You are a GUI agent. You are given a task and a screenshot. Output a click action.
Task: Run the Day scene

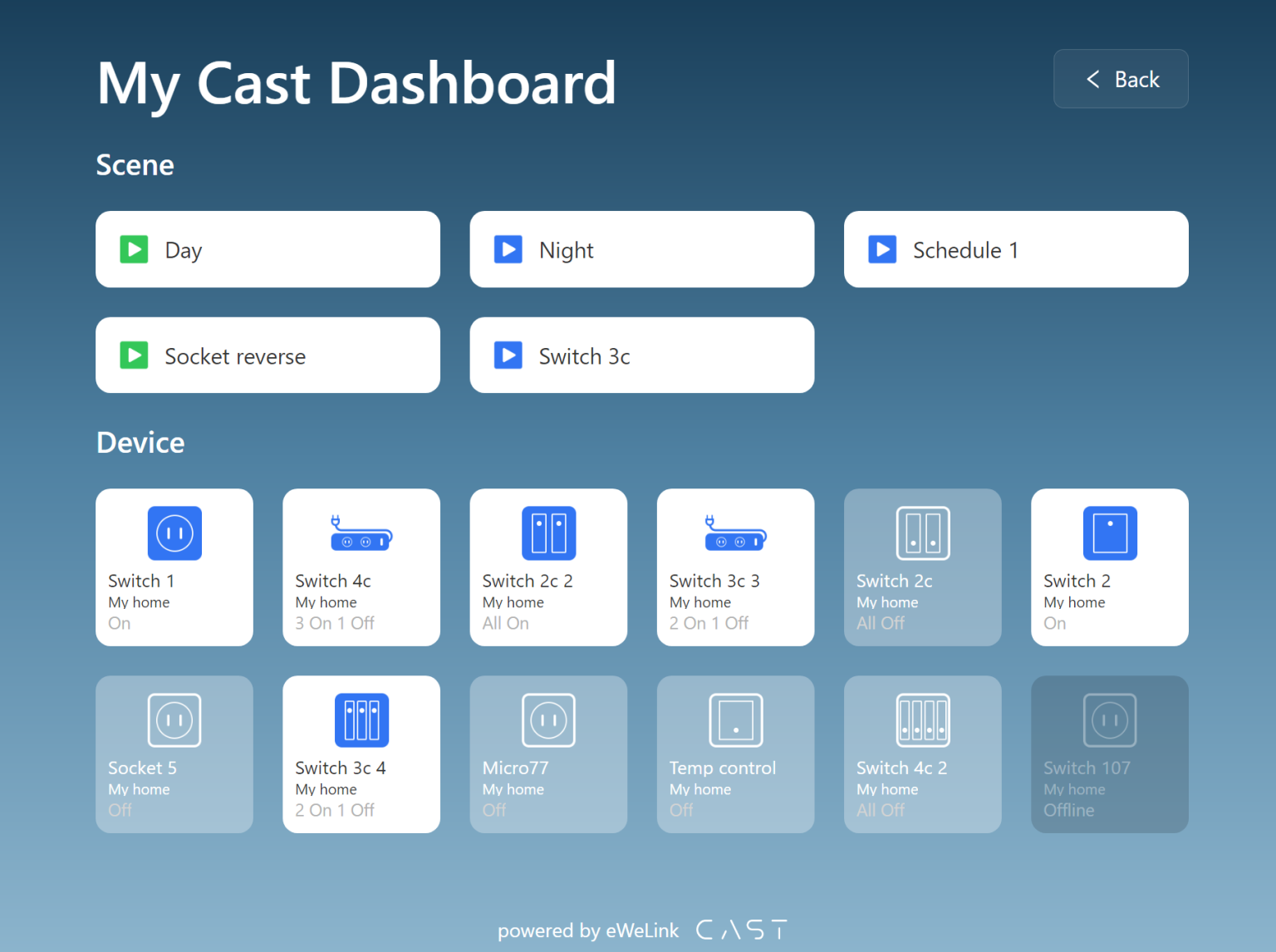tap(267, 249)
